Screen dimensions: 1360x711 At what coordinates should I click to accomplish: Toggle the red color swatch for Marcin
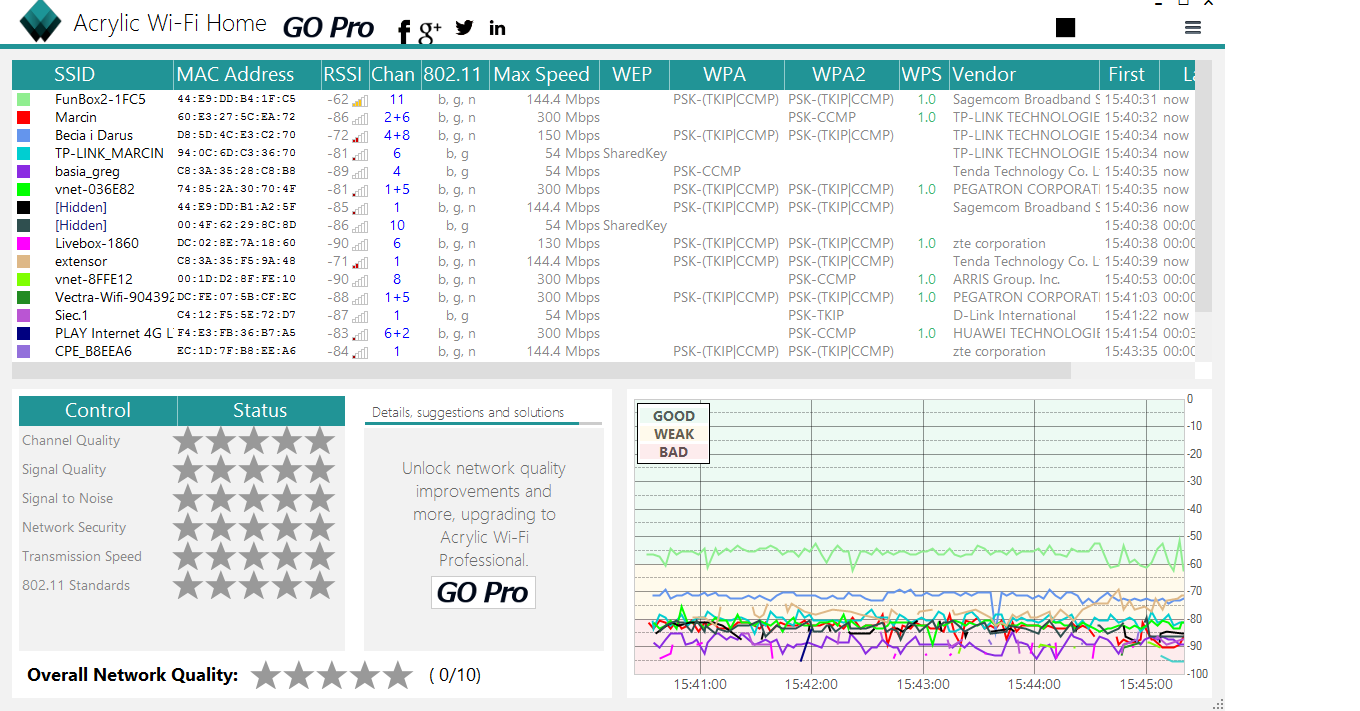click(24, 118)
